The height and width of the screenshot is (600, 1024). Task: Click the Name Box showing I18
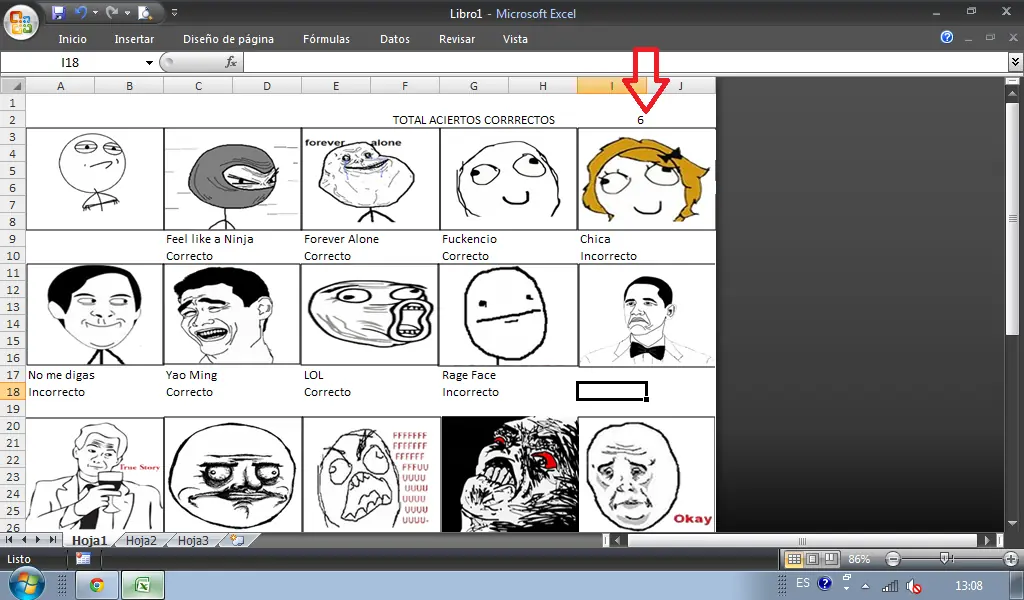point(72,63)
